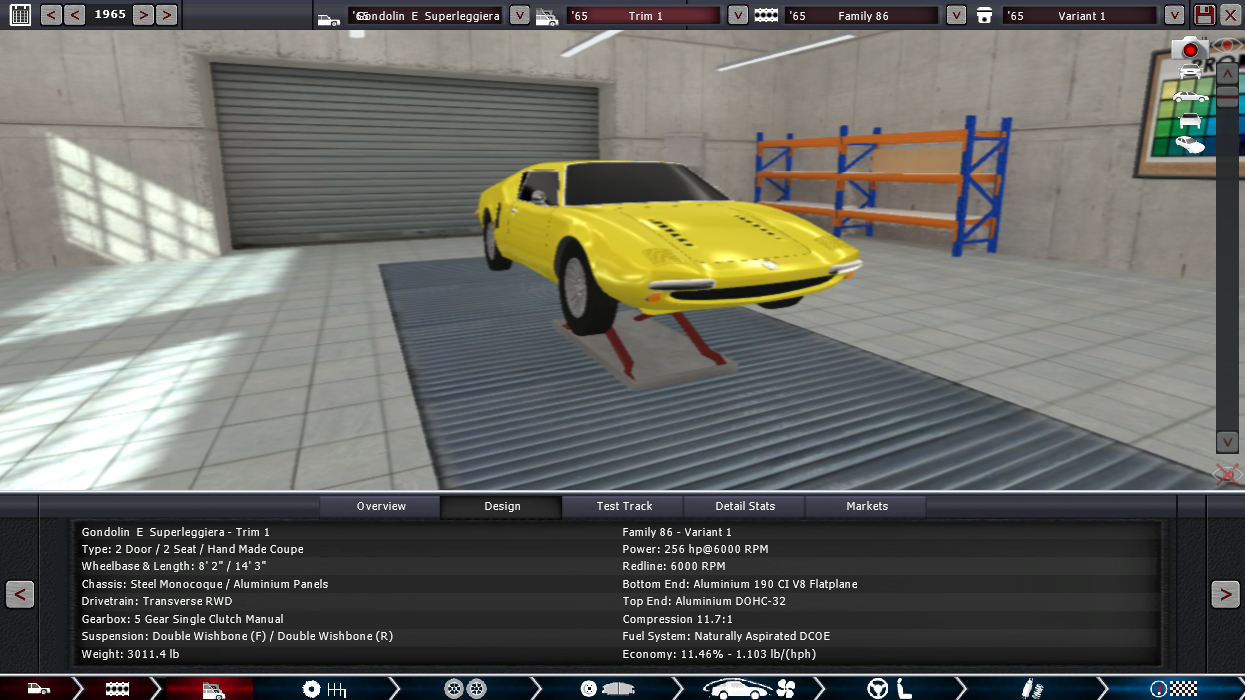Expand the Trim 1 dropdown
The width and height of the screenshot is (1245, 700).
pos(737,15)
